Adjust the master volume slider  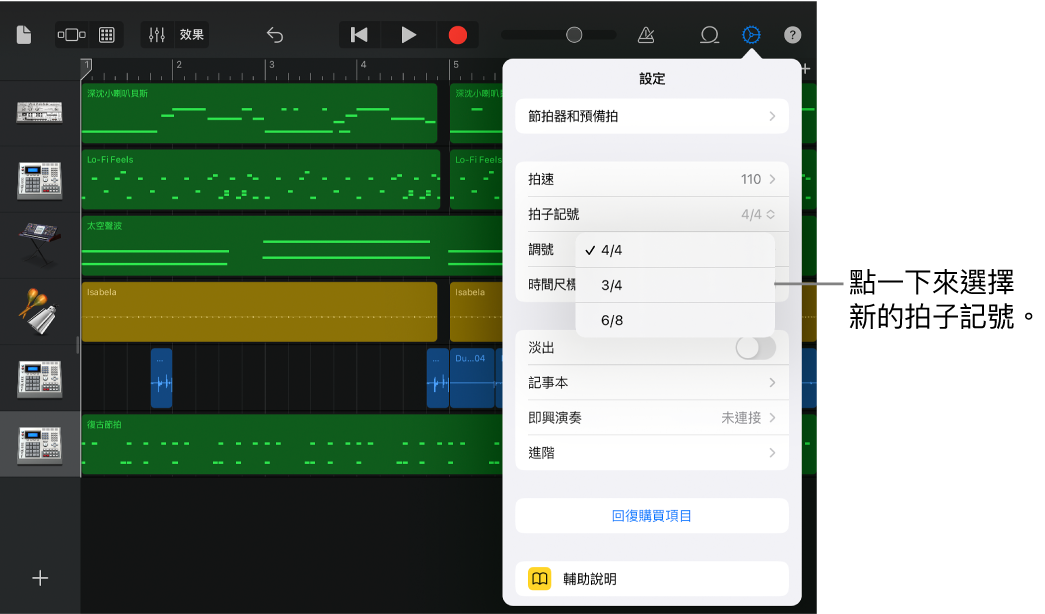click(x=573, y=34)
